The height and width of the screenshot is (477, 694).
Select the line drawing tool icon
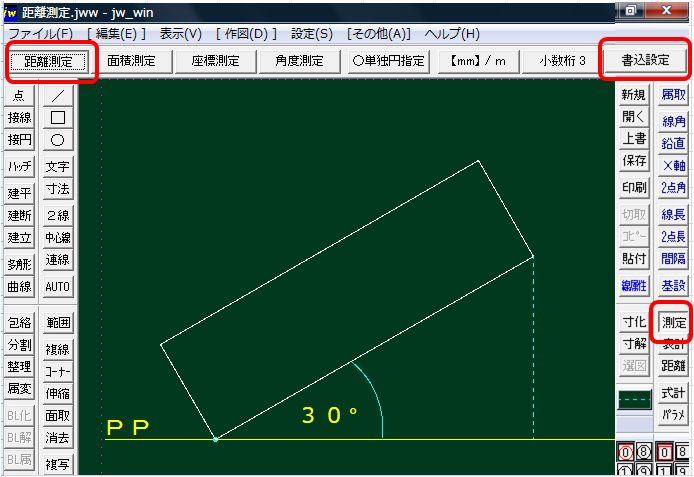click(58, 95)
